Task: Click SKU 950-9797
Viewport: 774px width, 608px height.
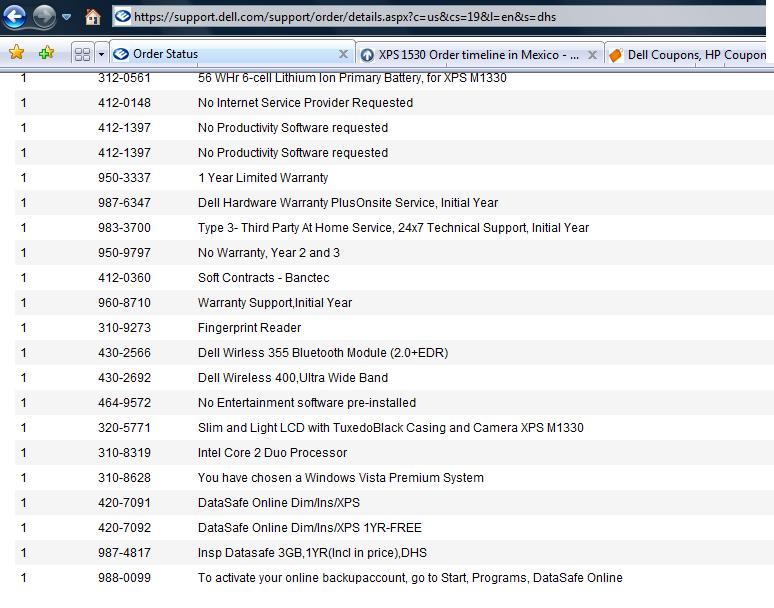Action: 124,253
